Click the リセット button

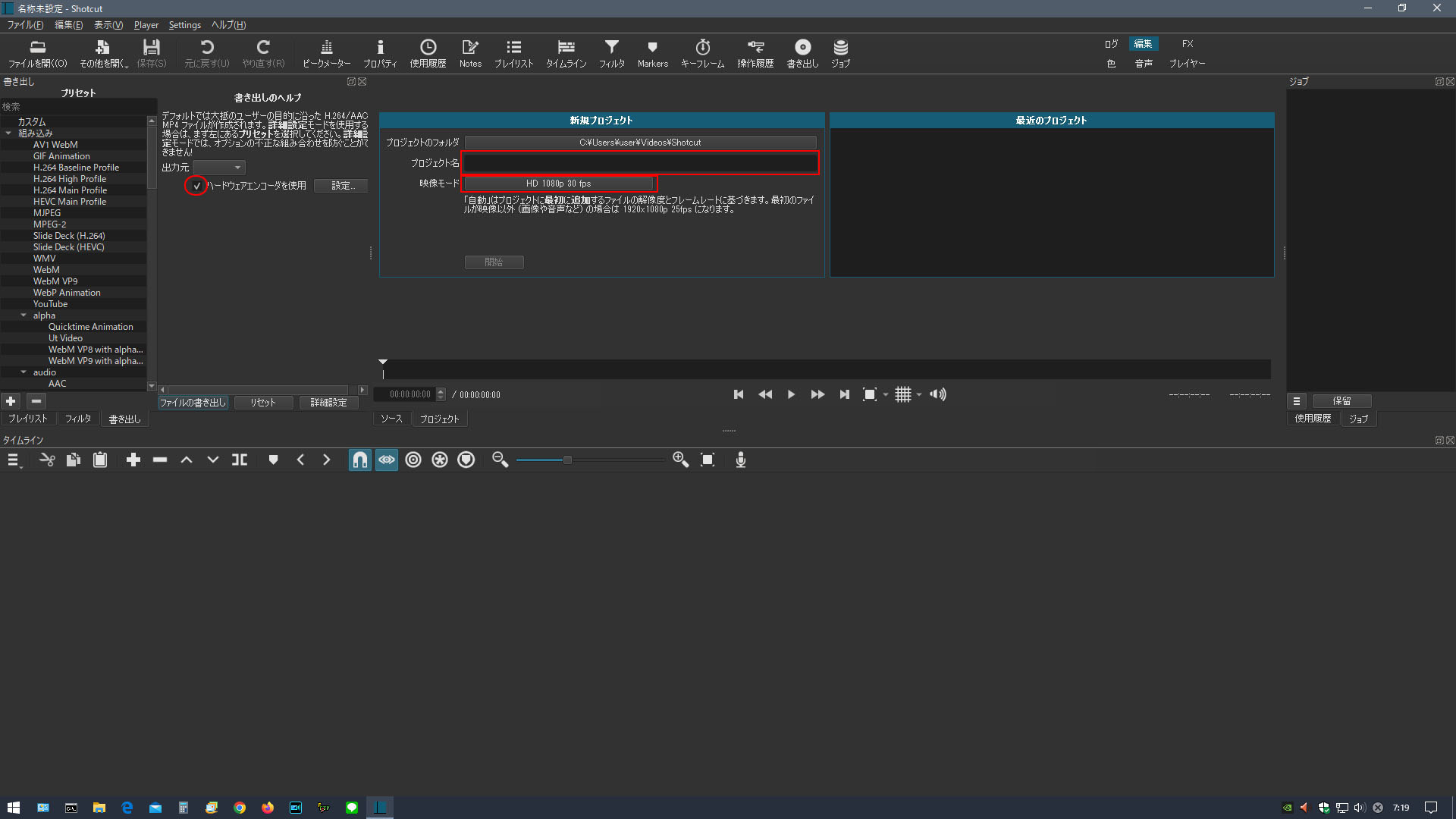263,403
